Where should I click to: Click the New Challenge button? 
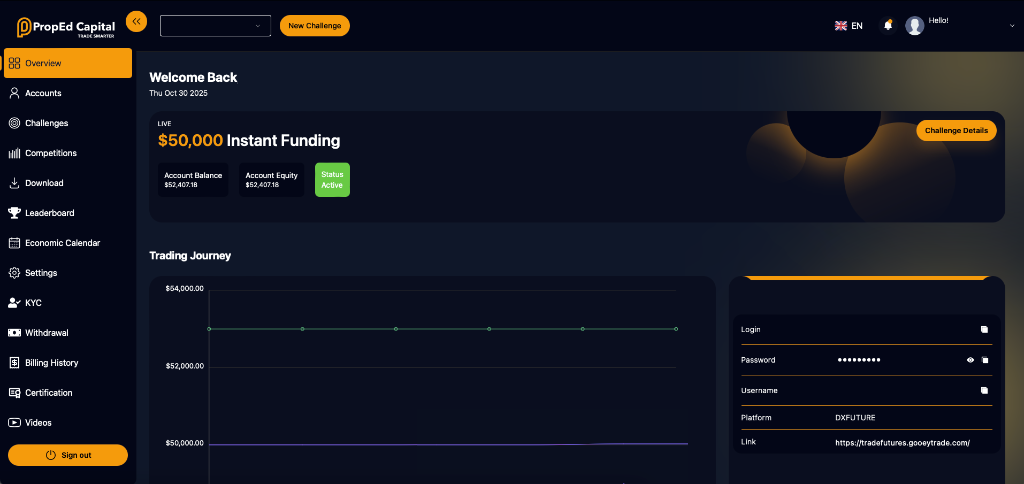pyautogui.click(x=315, y=25)
